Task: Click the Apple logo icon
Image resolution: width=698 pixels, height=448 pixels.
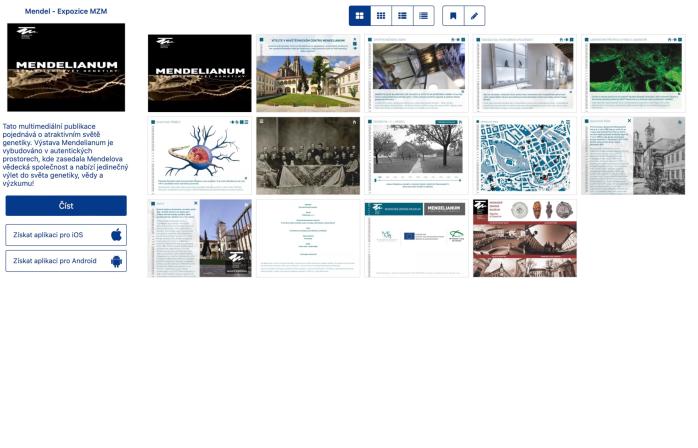Action: (116, 235)
